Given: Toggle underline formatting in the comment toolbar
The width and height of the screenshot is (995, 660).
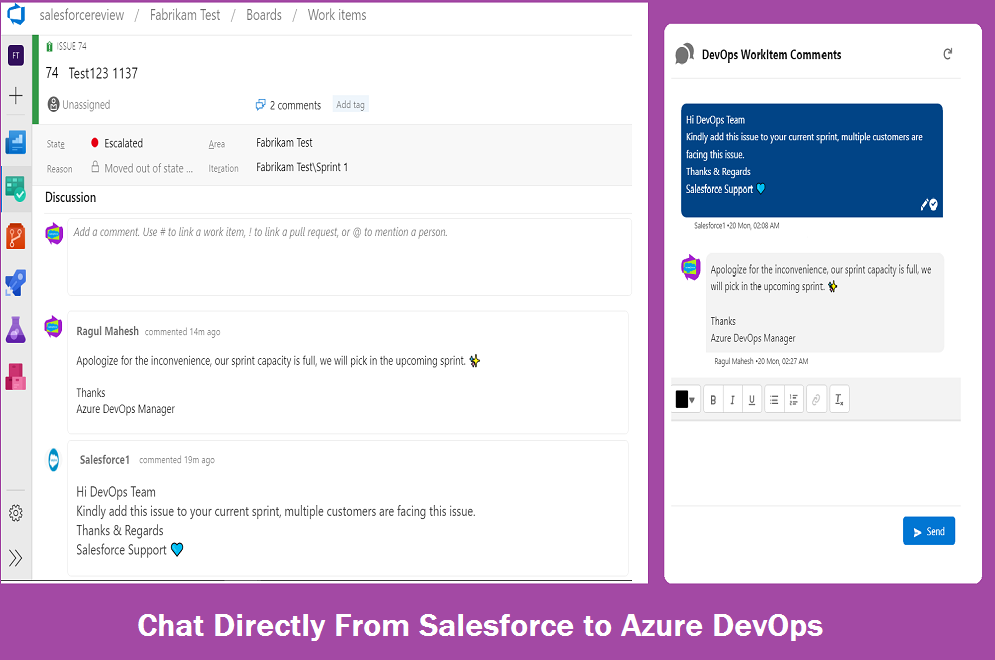Looking at the screenshot, I should 752,399.
